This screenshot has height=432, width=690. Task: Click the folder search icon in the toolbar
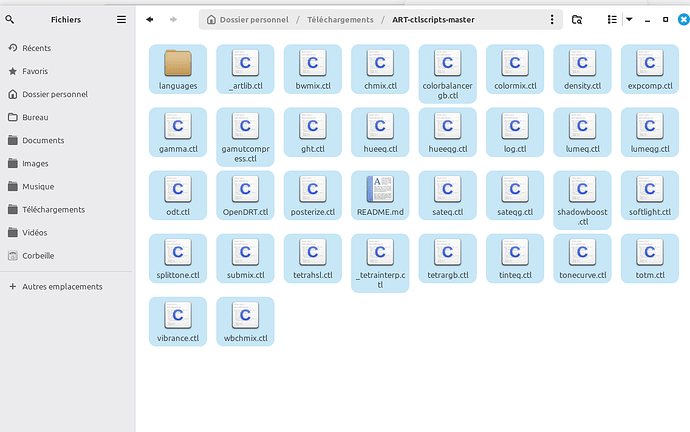coord(577,19)
